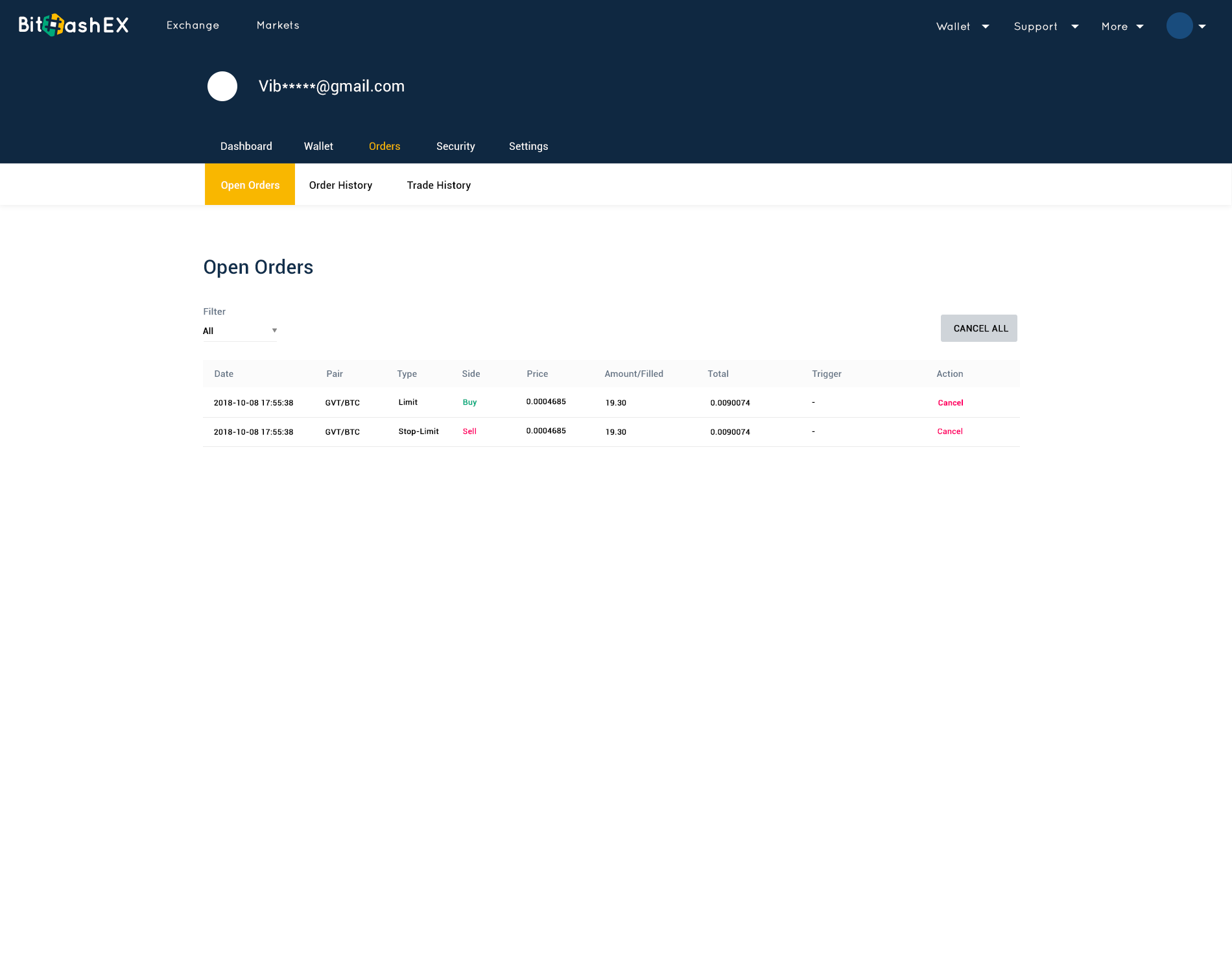Click the white profile picture circle
Screen dimensions: 1232x960
[x=222, y=86]
